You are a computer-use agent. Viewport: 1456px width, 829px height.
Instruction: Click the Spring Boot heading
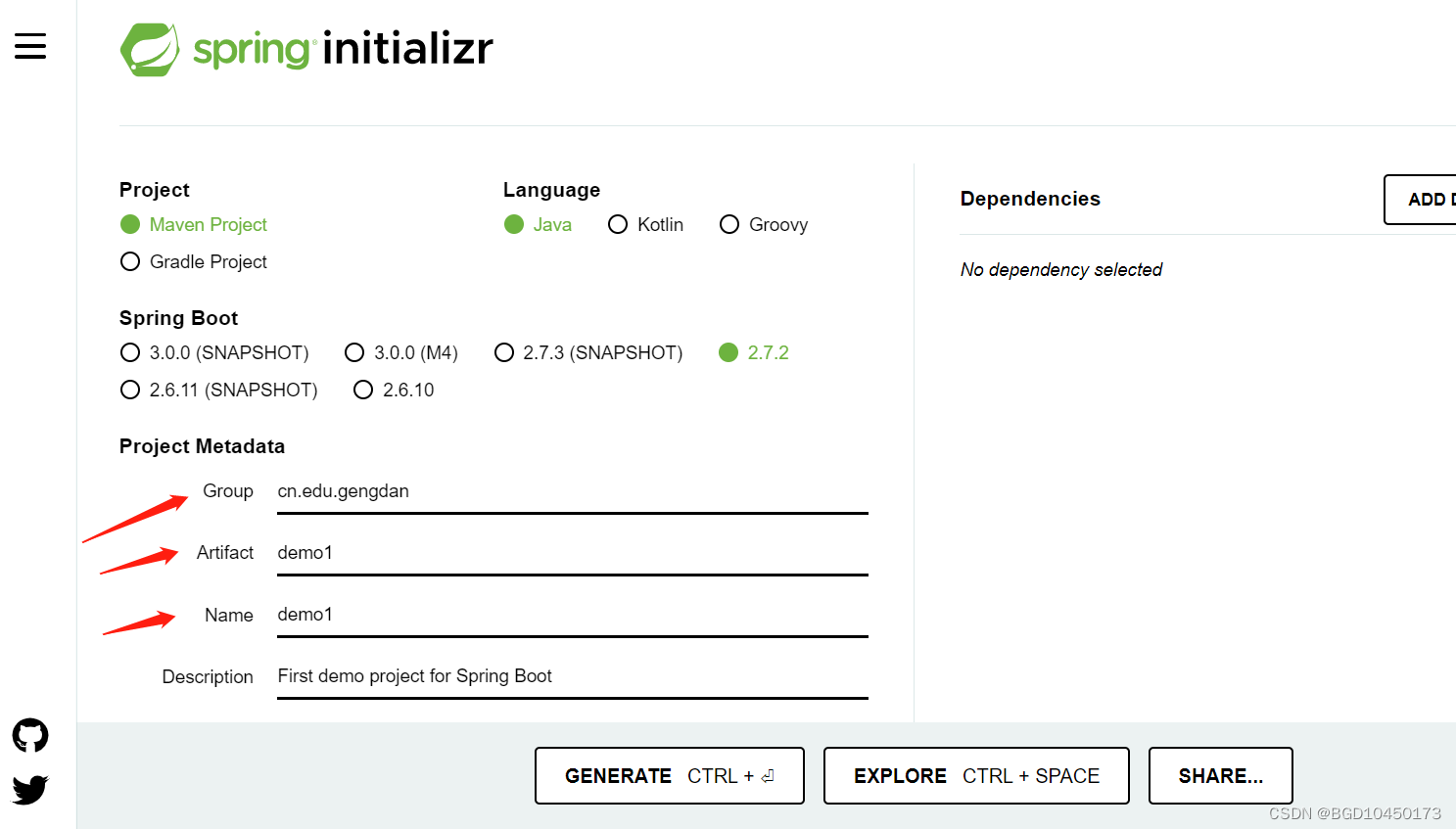[178, 318]
